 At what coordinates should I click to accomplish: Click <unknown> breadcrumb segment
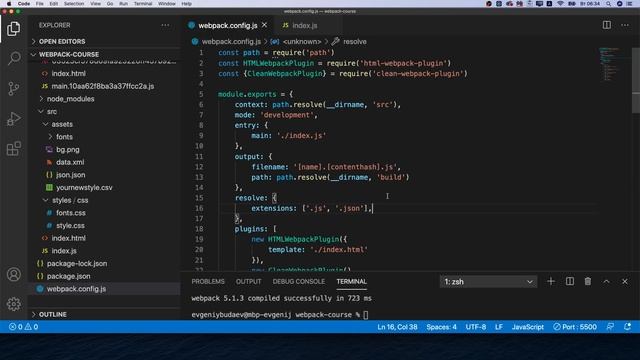point(302,42)
